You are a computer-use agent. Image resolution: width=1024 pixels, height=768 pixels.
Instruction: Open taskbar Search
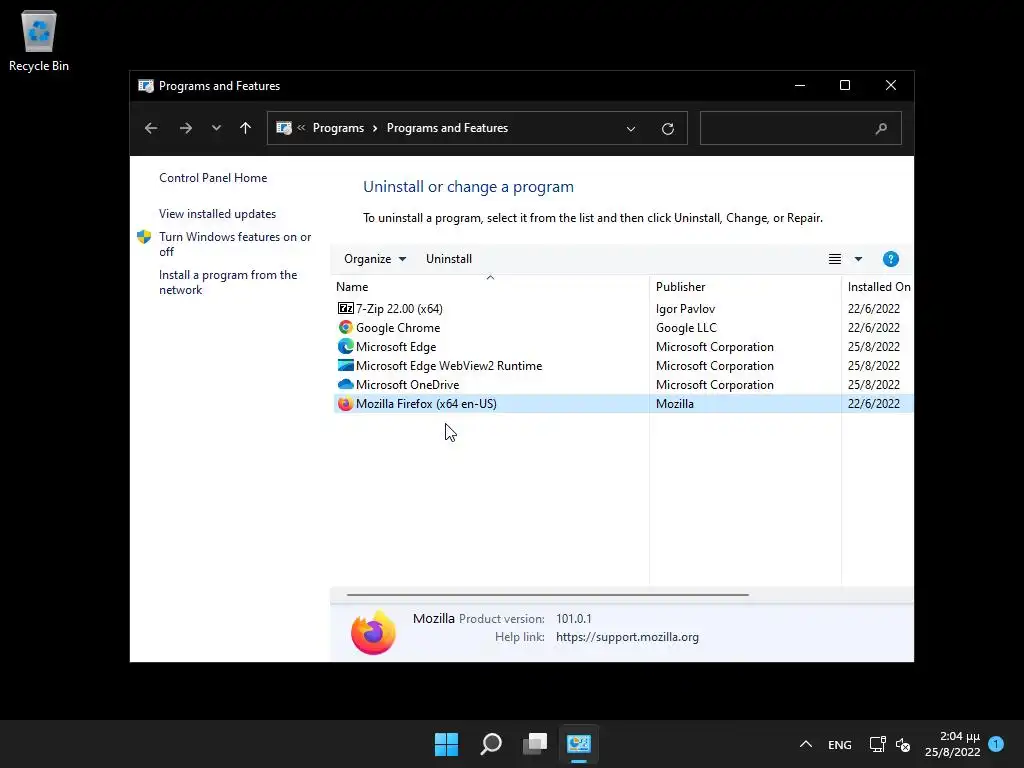pos(490,744)
